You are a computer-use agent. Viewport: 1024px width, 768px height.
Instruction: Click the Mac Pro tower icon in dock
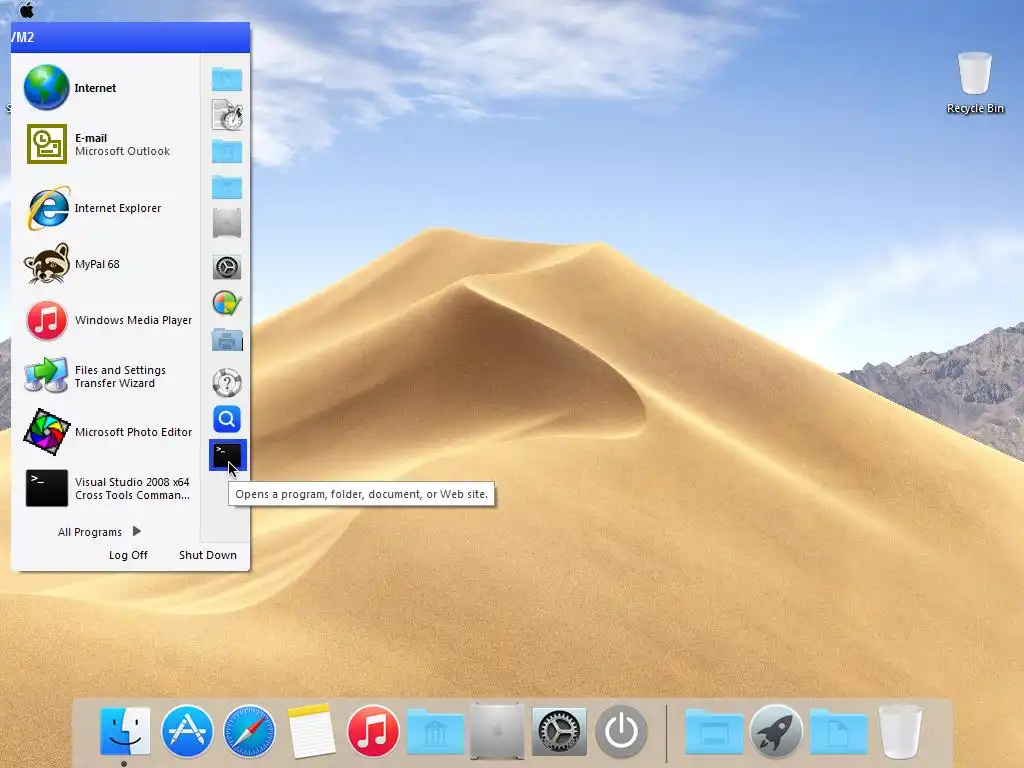[x=497, y=731]
